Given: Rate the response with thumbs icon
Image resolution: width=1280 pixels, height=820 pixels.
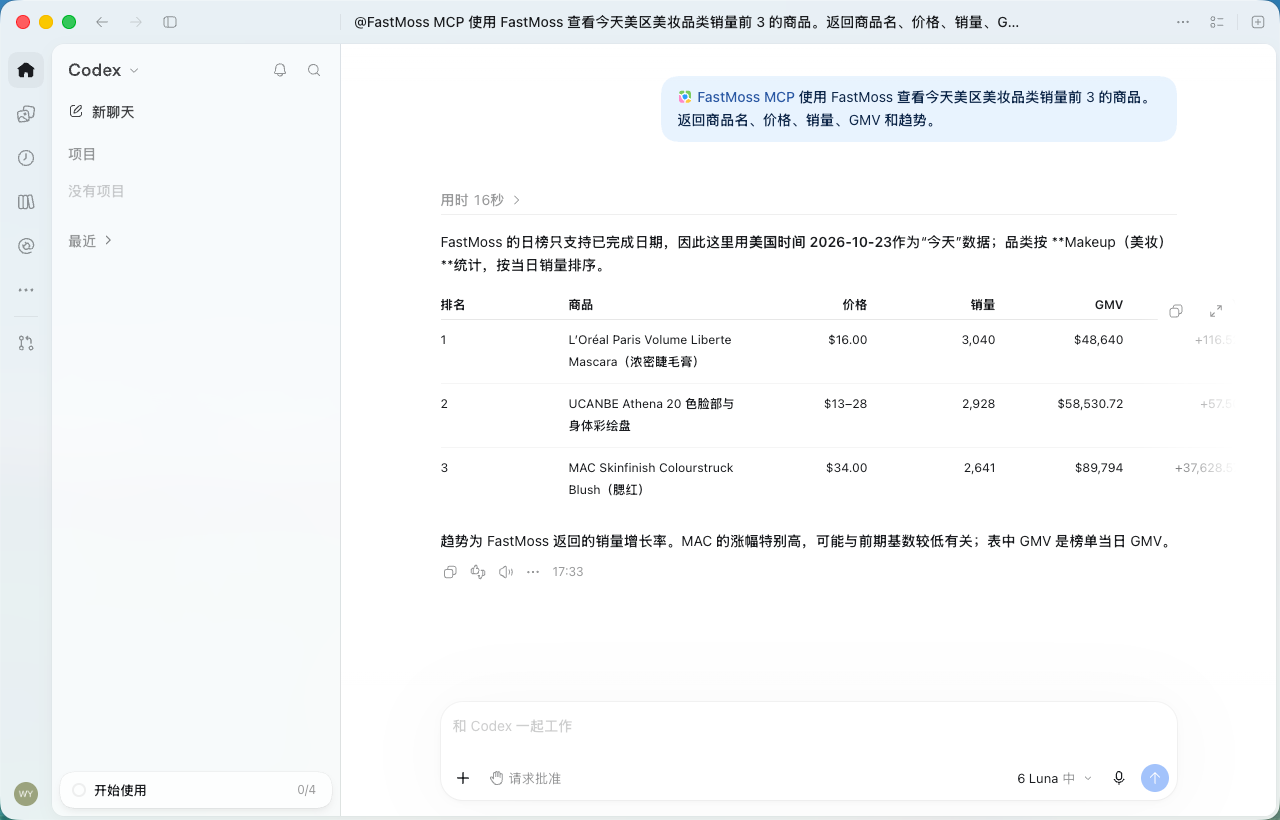Looking at the screenshot, I should pos(478,572).
